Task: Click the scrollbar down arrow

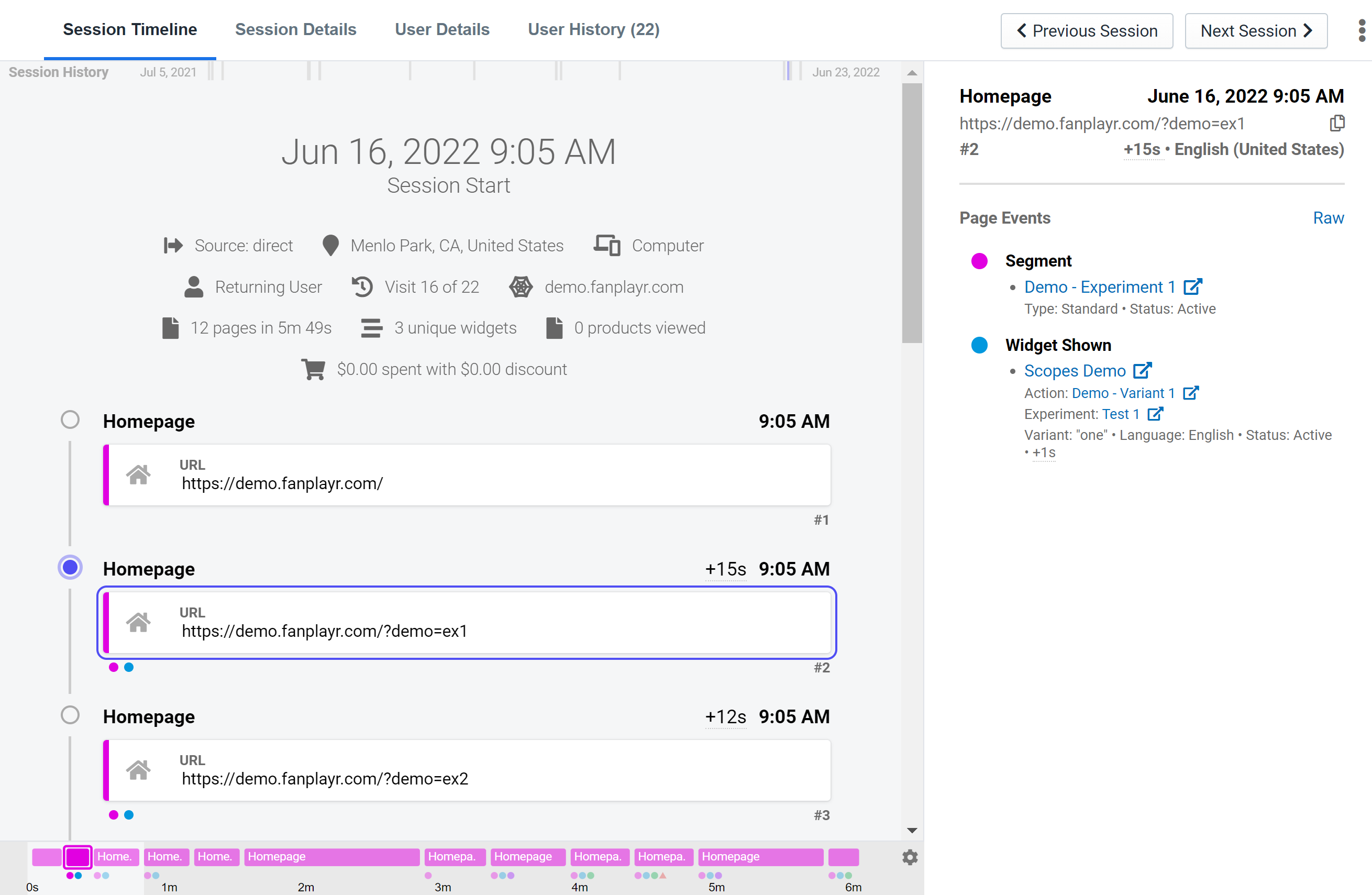Action: click(912, 831)
